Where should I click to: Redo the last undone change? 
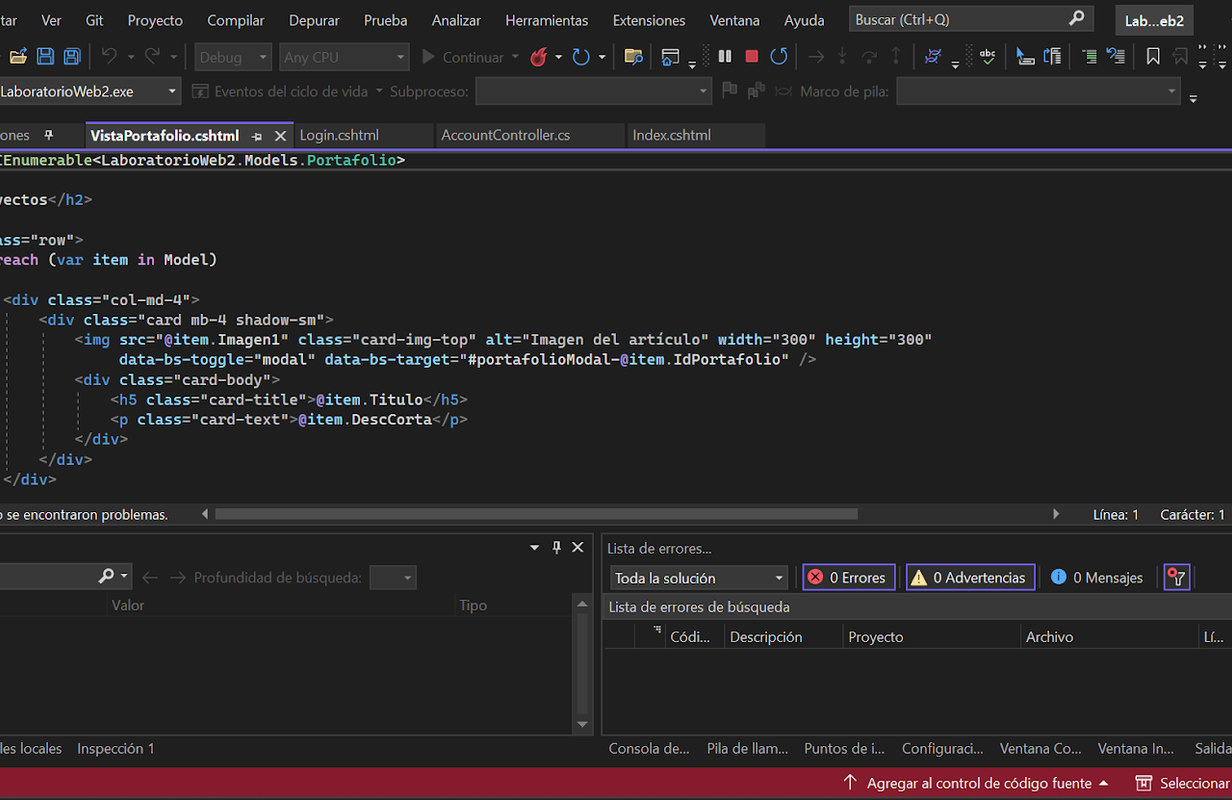pos(152,57)
